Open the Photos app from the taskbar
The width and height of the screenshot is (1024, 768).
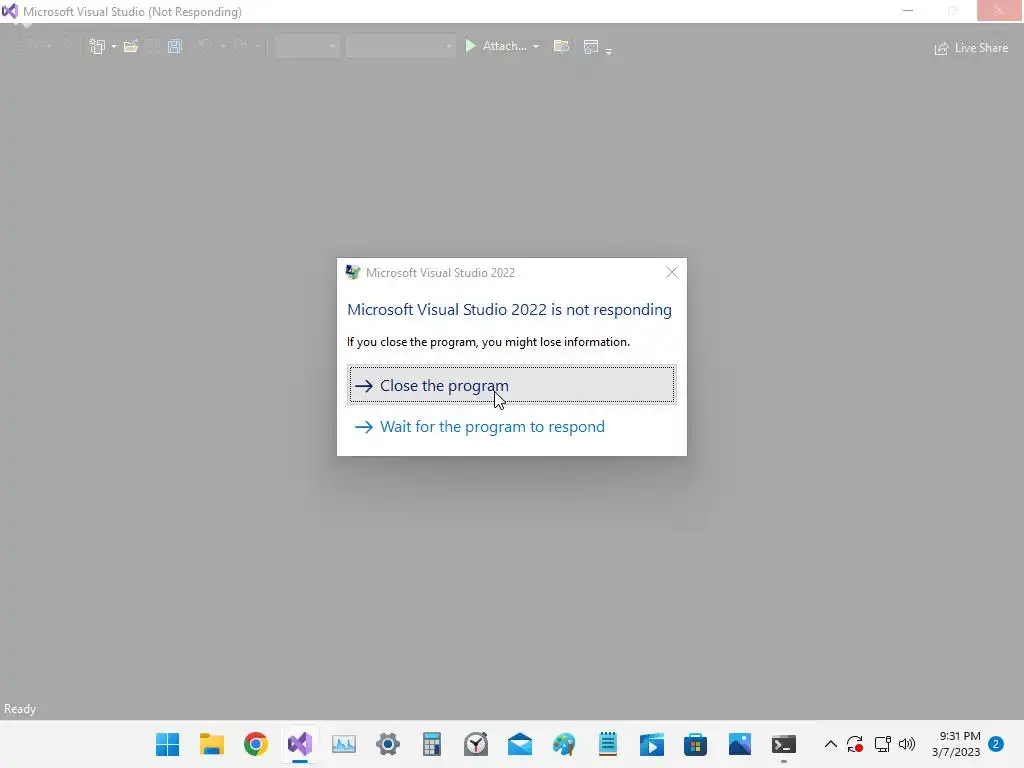pos(739,744)
